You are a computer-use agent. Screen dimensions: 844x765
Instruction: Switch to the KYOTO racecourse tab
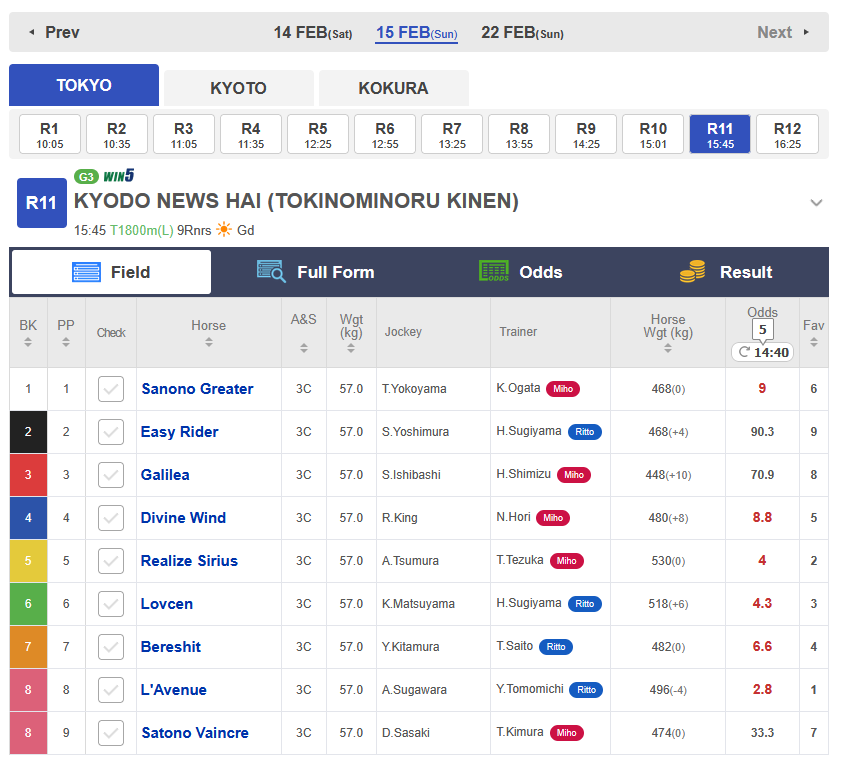238,88
